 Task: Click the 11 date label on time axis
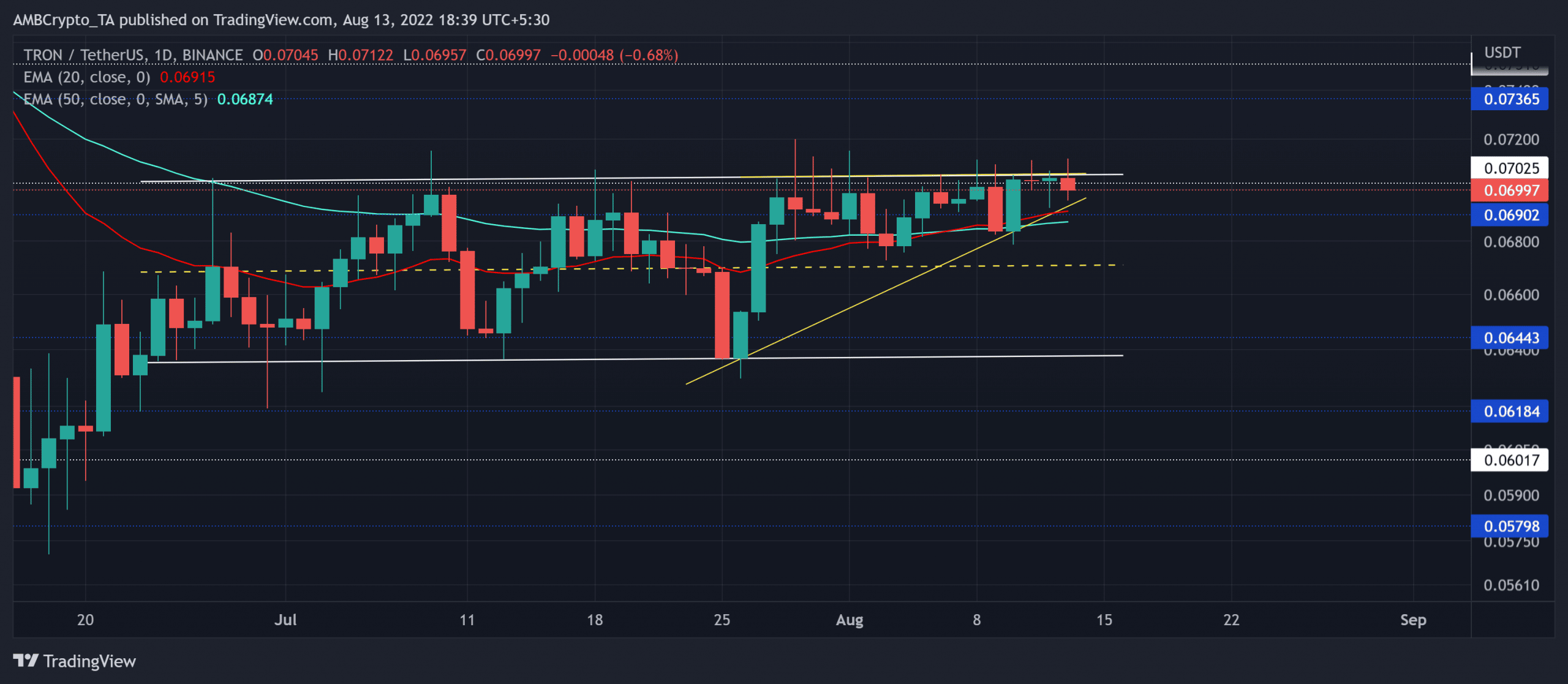(x=467, y=620)
